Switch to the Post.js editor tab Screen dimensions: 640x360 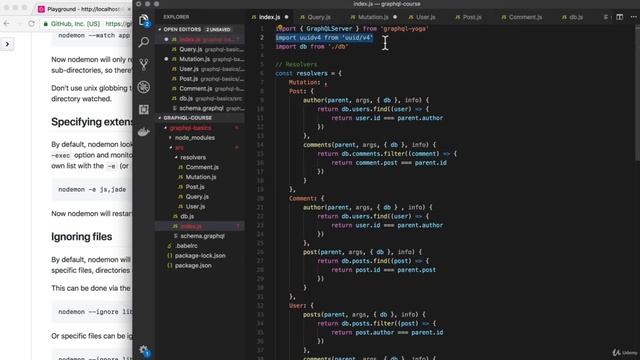pyautogui.click(x=472, y=17)
